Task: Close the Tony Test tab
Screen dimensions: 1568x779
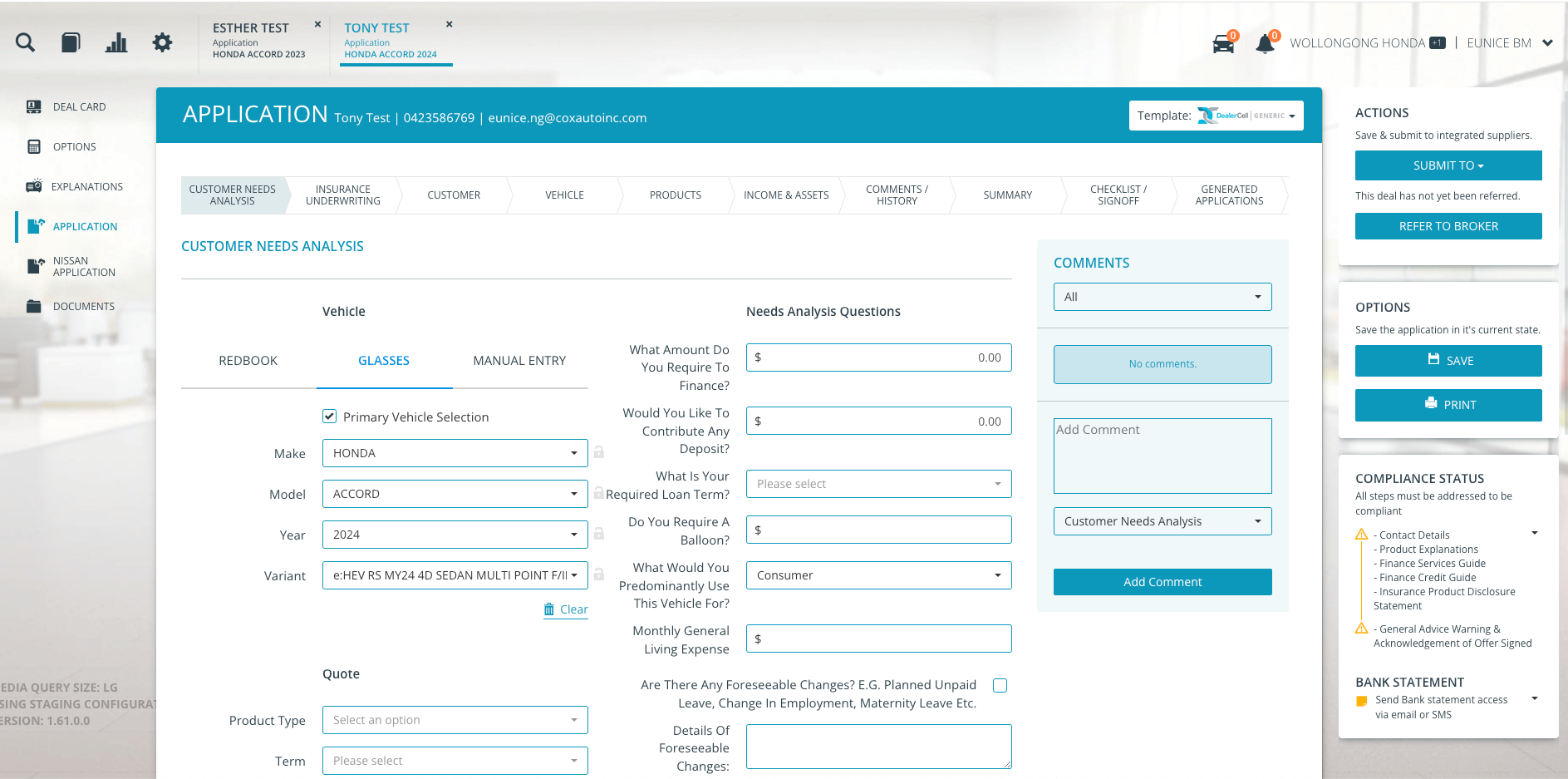Action: (x=450, y=25)
